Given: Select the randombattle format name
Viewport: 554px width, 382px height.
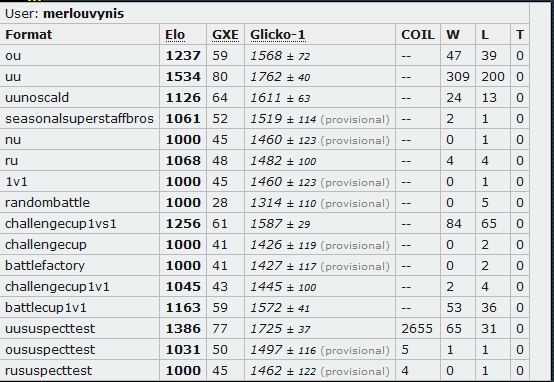Looking at the screenshot, I should tap(47, 202).
